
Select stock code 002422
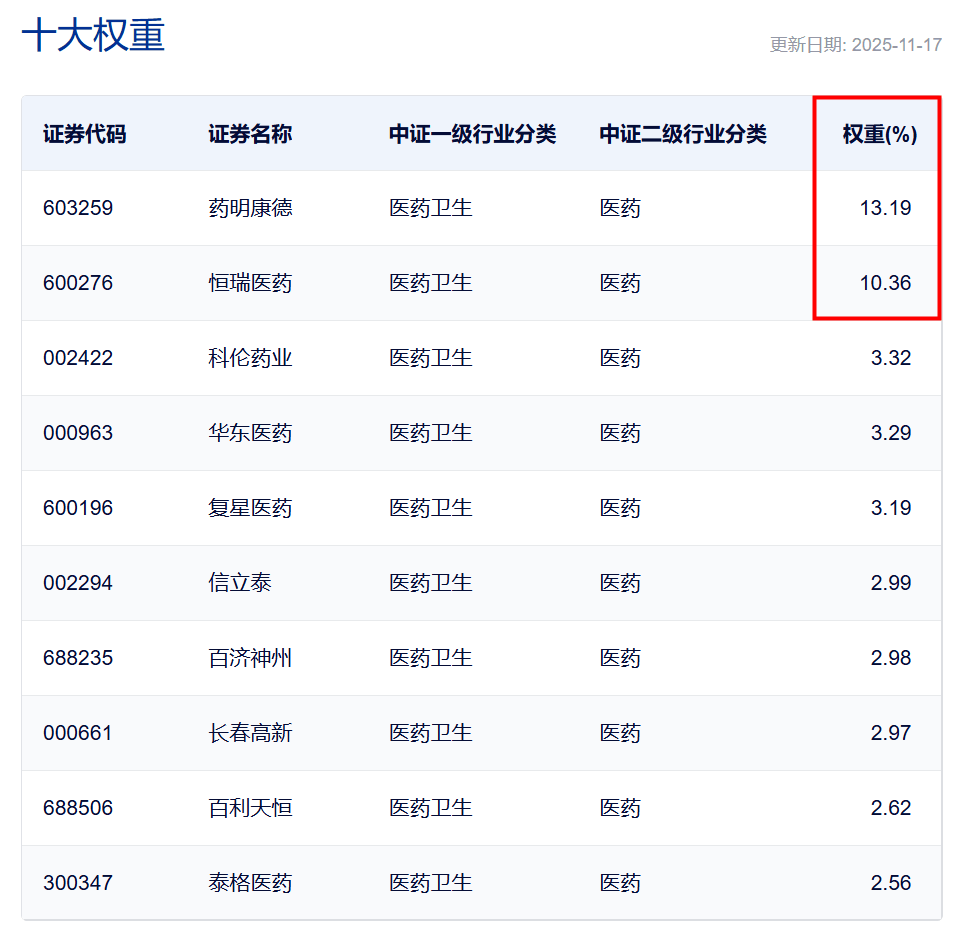click(x=78, y=358)
